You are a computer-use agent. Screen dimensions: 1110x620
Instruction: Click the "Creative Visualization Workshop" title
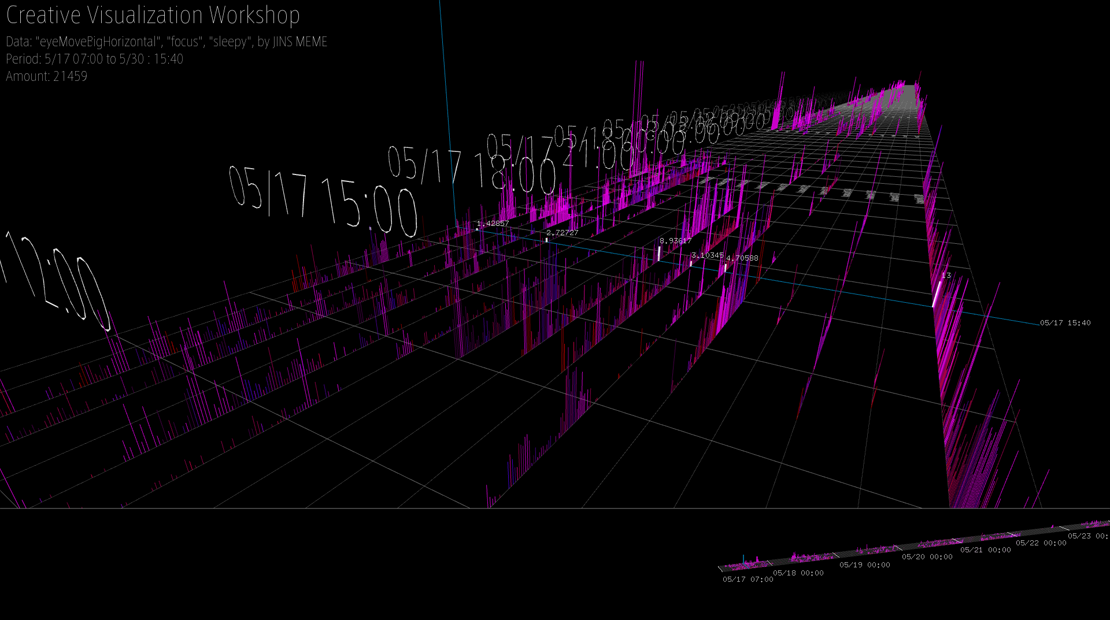click(x=153, y=15)
